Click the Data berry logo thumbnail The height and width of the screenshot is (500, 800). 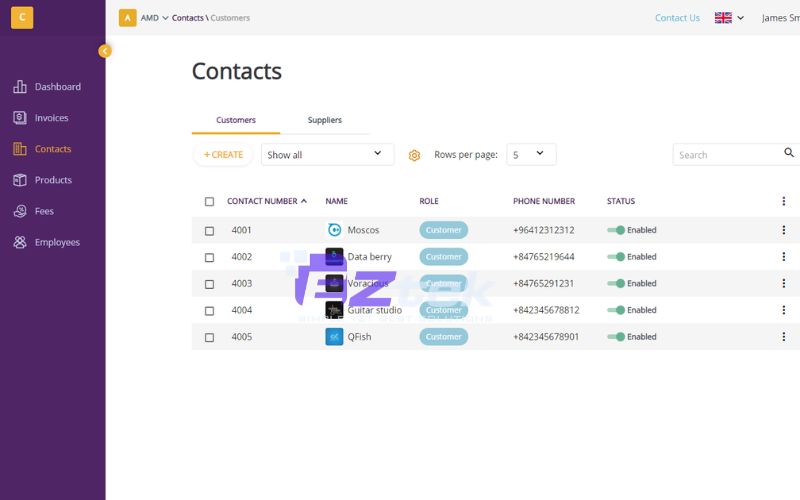pos(334,257)
